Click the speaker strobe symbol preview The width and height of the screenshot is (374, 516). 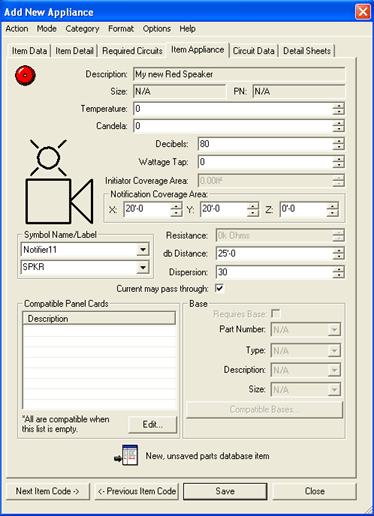[59, 182]
